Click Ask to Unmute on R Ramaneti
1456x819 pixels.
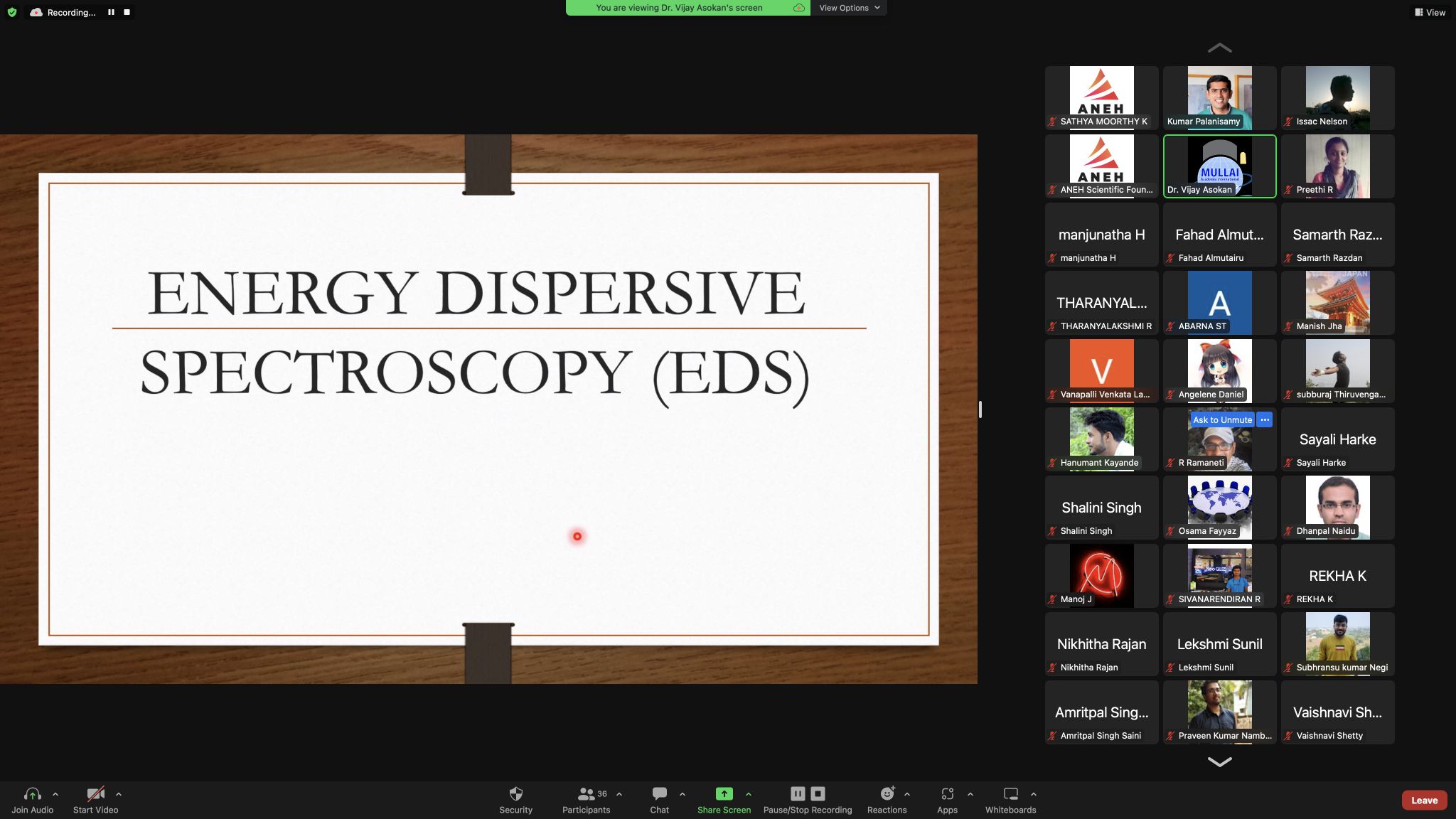pos(1222,420)
